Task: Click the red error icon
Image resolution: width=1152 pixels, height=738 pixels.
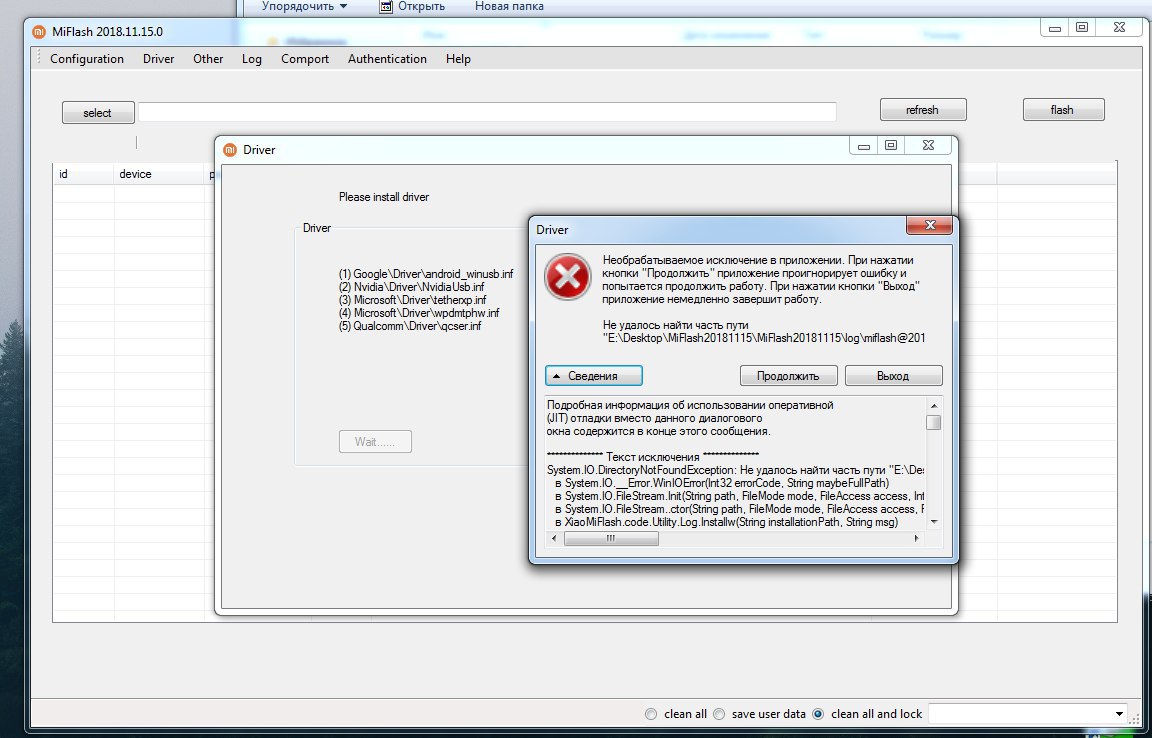Action: (x=567, y=277)
